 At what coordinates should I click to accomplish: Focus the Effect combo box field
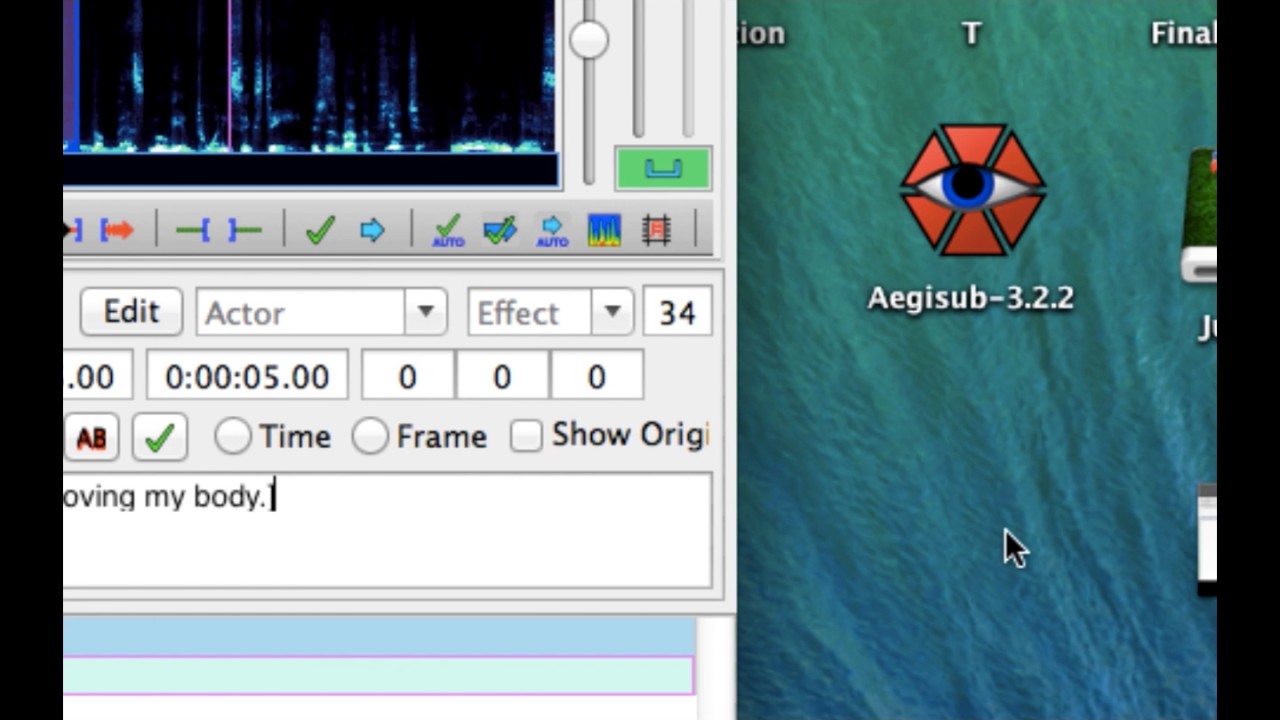pyautogui.click(x=530, y=313)
